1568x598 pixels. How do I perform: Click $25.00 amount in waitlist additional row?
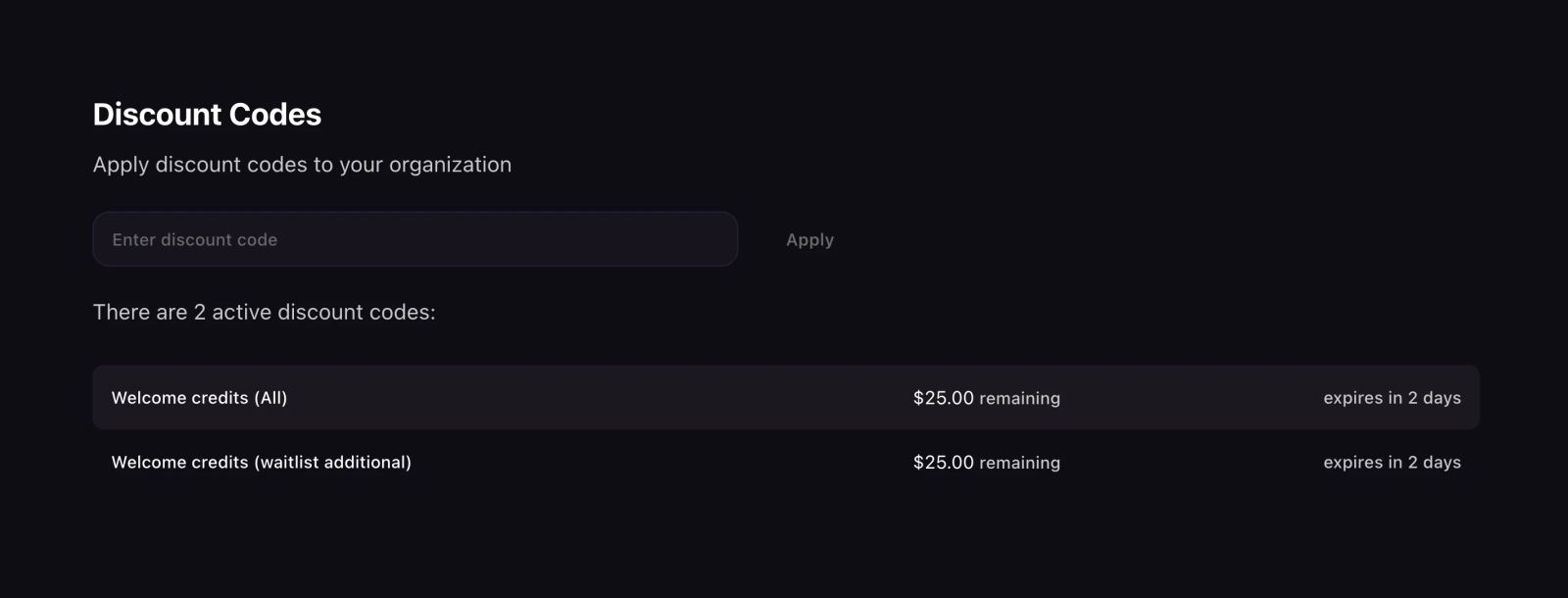(x=943, y=463)
